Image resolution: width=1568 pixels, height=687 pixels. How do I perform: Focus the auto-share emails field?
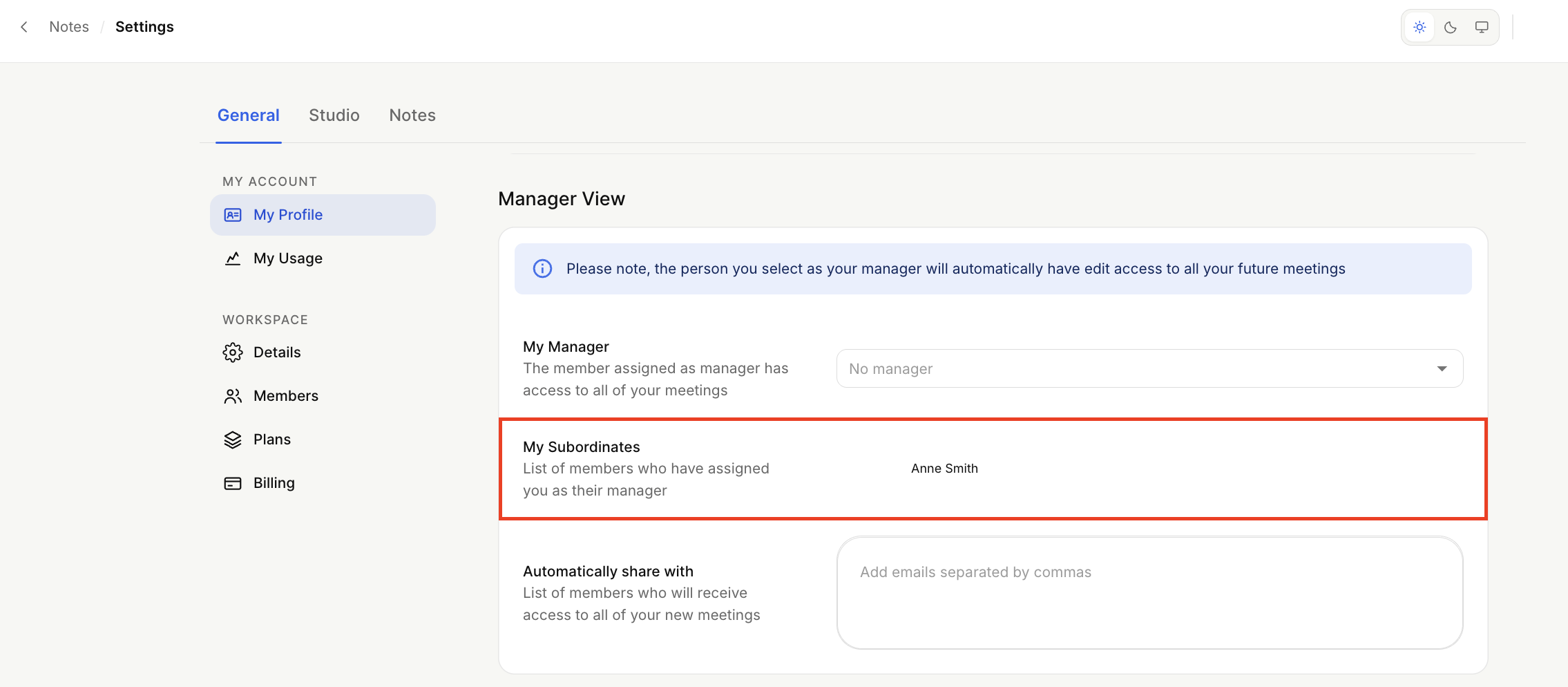pyautogui.click(x=1149, y=593)
